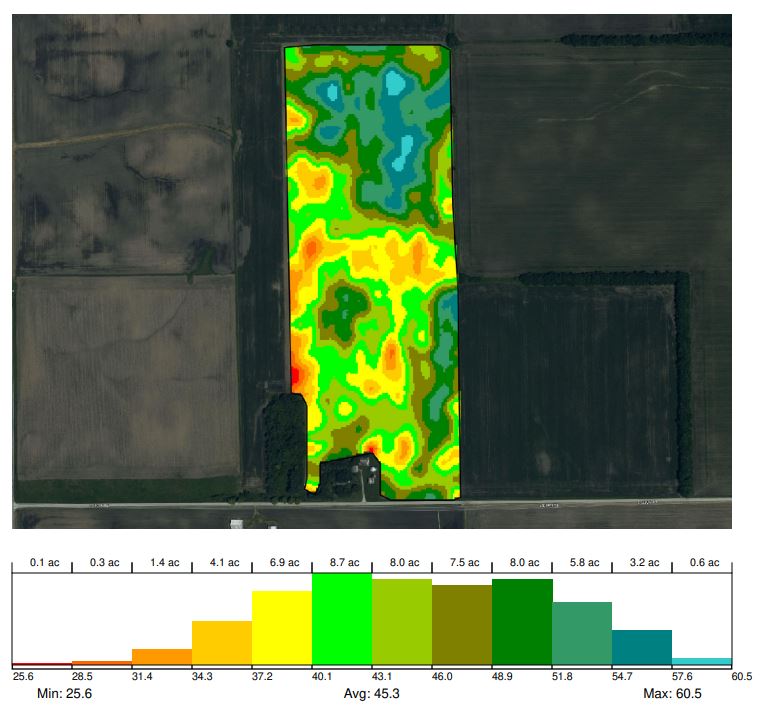
Task: Choose the teal 54.7–57.6 histogram bar
Action: (x=642, y=648)
